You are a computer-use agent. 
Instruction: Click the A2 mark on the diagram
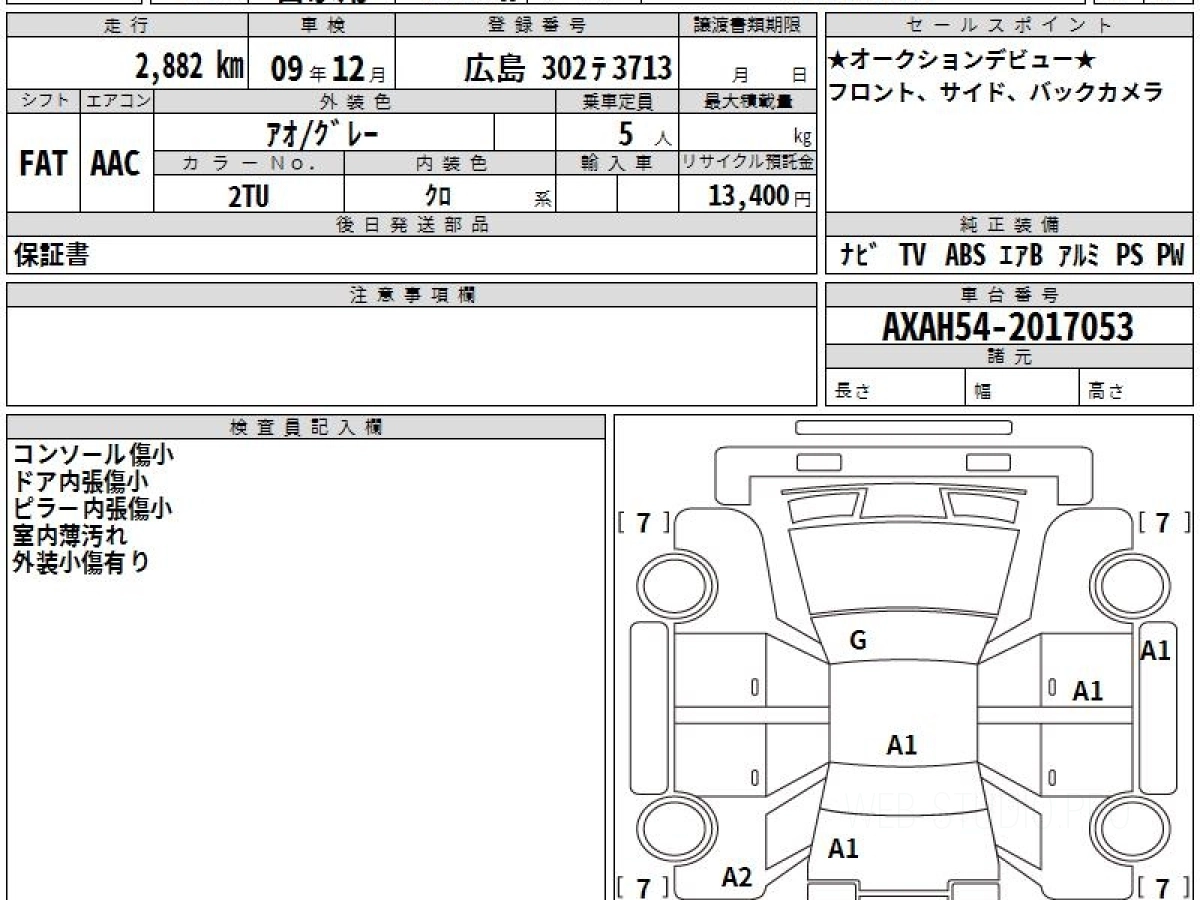click(737, 877)
